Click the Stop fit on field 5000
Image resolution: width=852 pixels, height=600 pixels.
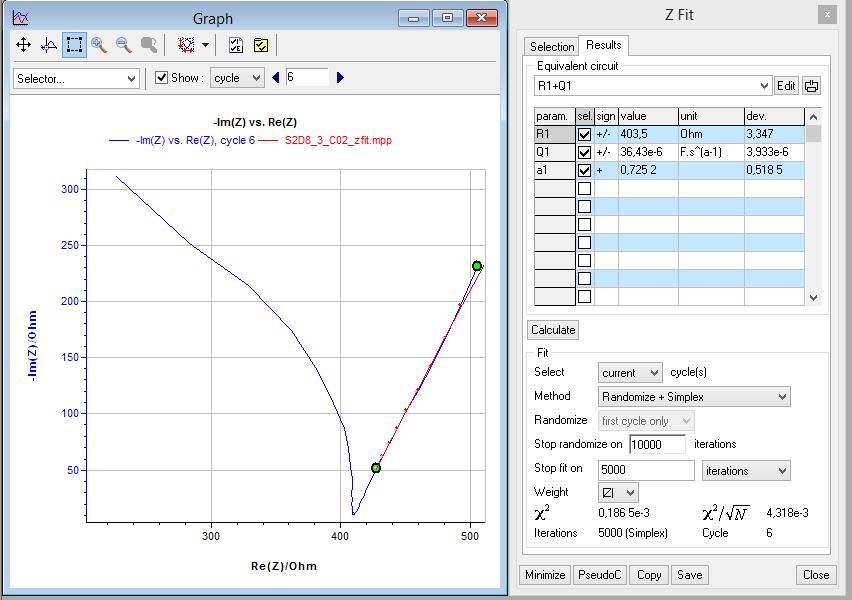[x=646, y=470]
